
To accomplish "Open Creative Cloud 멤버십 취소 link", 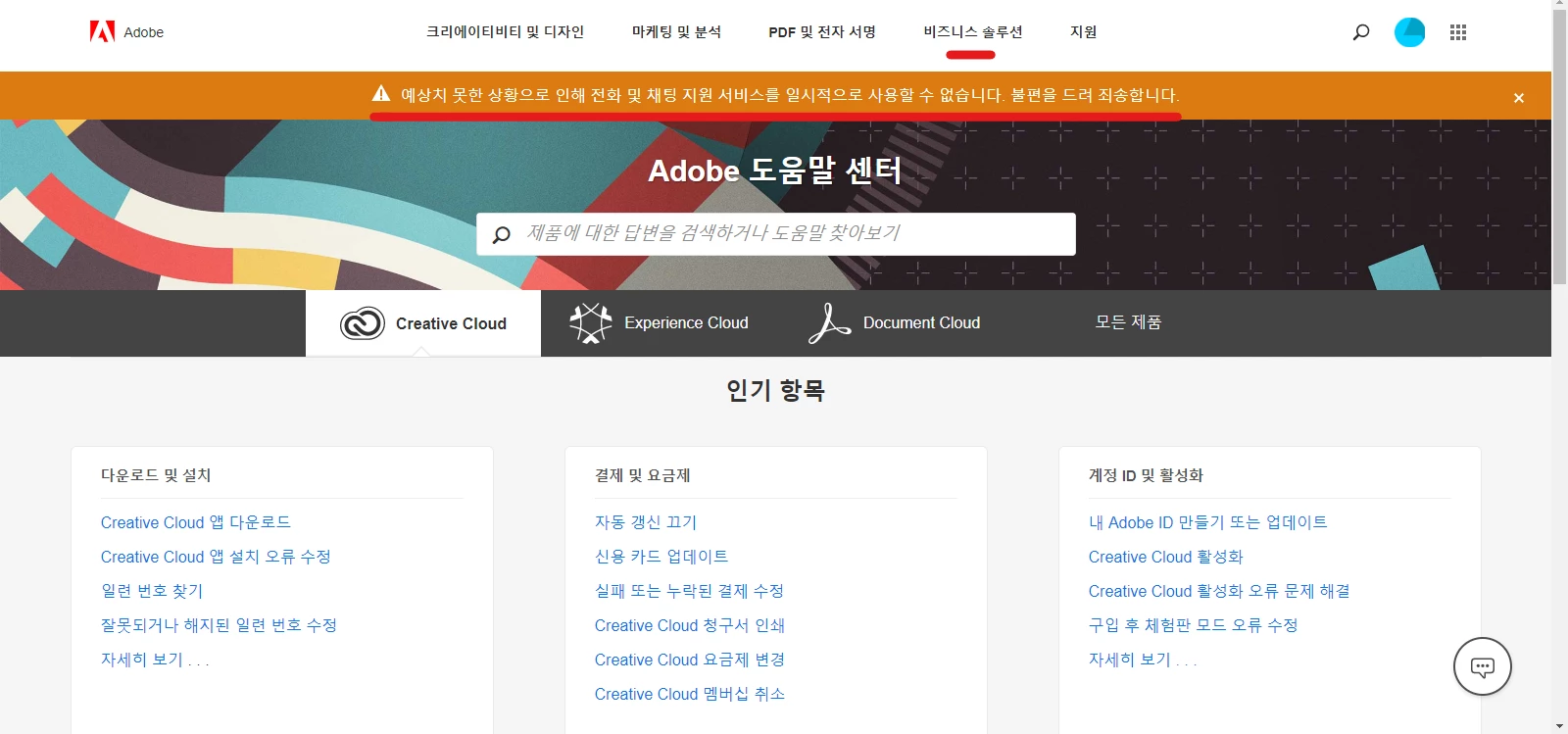I will point(690,694).
